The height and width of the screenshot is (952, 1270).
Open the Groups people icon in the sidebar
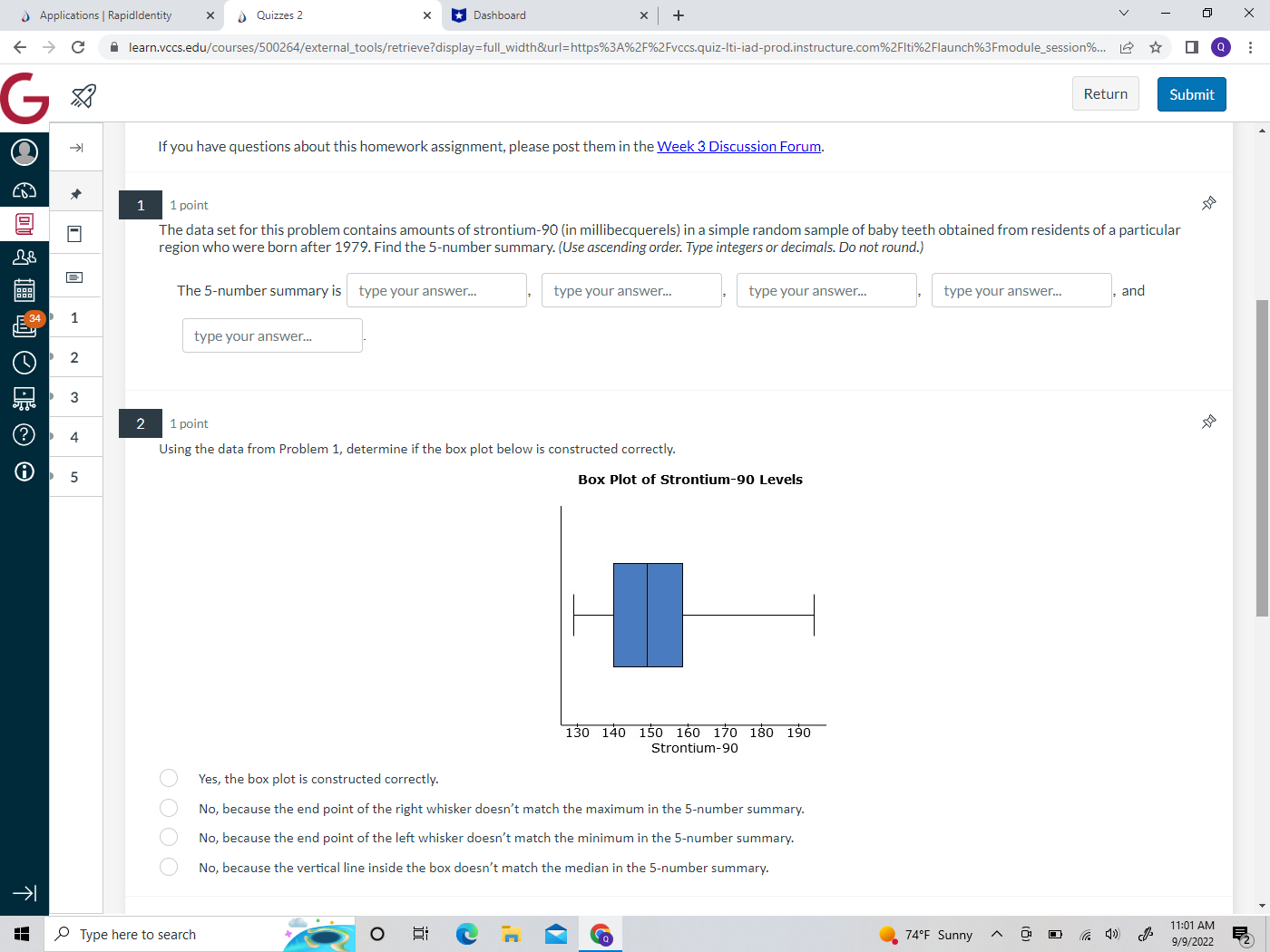pyautogui.click(x=24, y=257)
